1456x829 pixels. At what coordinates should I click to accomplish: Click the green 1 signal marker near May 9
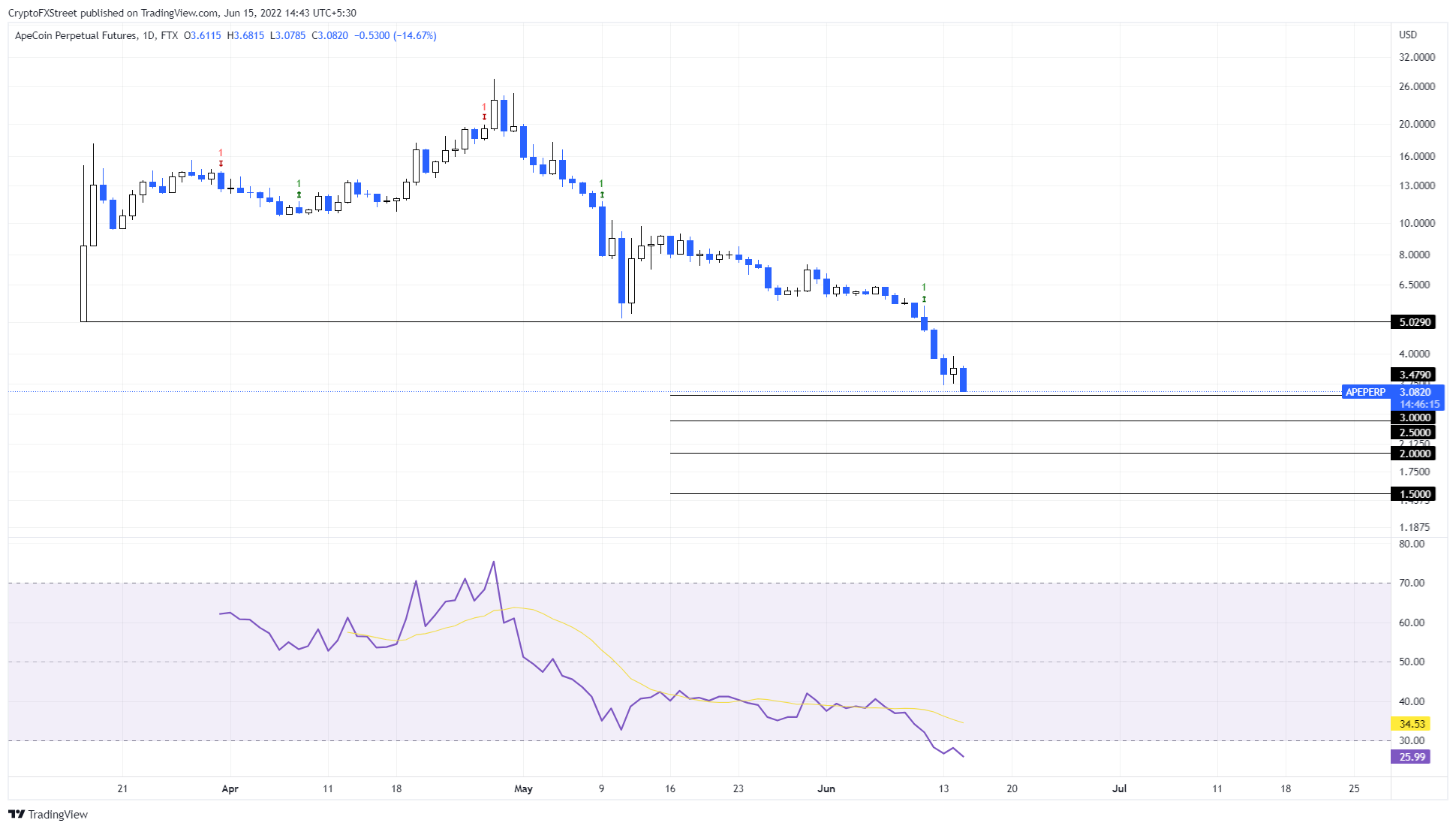coord(601,188)
